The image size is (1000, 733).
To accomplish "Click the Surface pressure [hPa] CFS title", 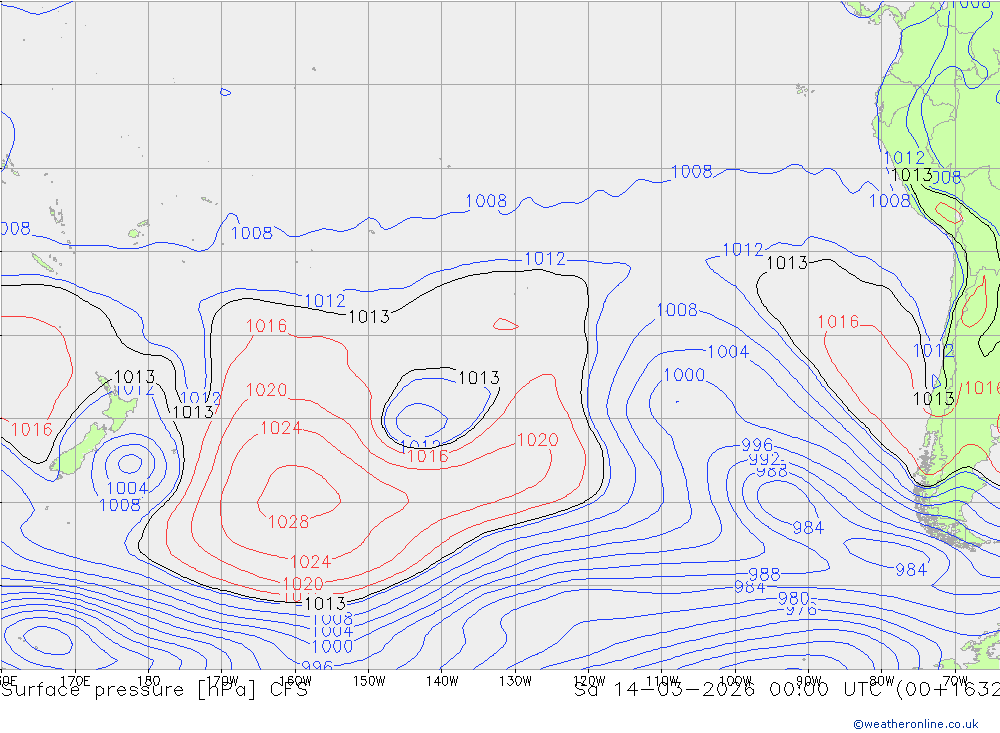I will pos(154,690).
